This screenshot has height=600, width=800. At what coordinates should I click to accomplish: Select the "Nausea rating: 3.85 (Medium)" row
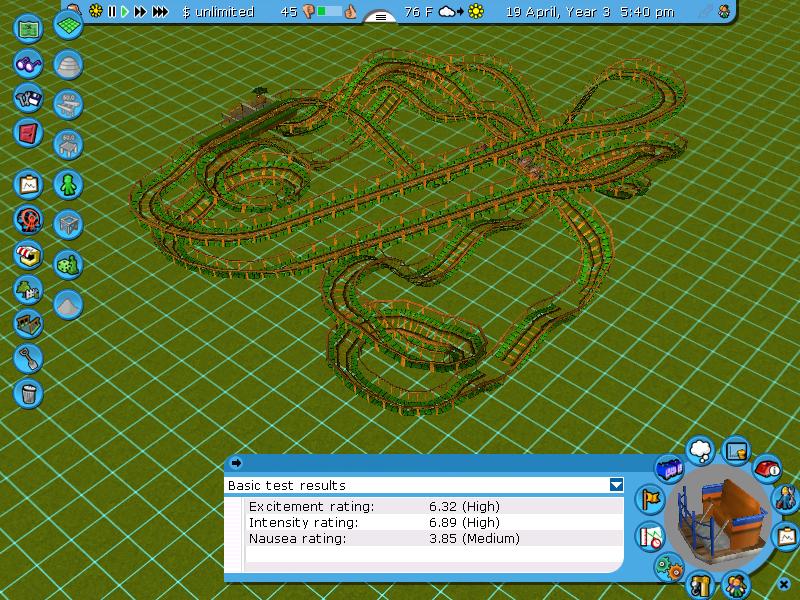435,538
